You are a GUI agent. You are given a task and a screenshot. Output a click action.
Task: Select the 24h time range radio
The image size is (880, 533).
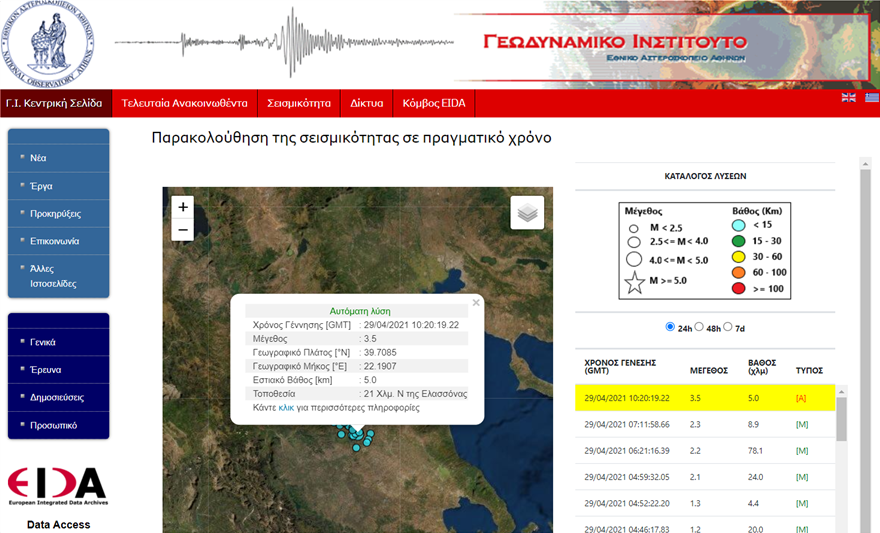(669, 327)
